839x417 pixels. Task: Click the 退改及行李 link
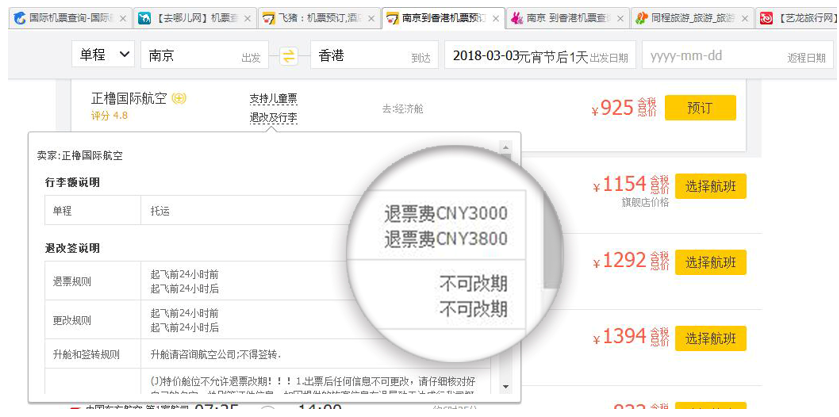273,117
